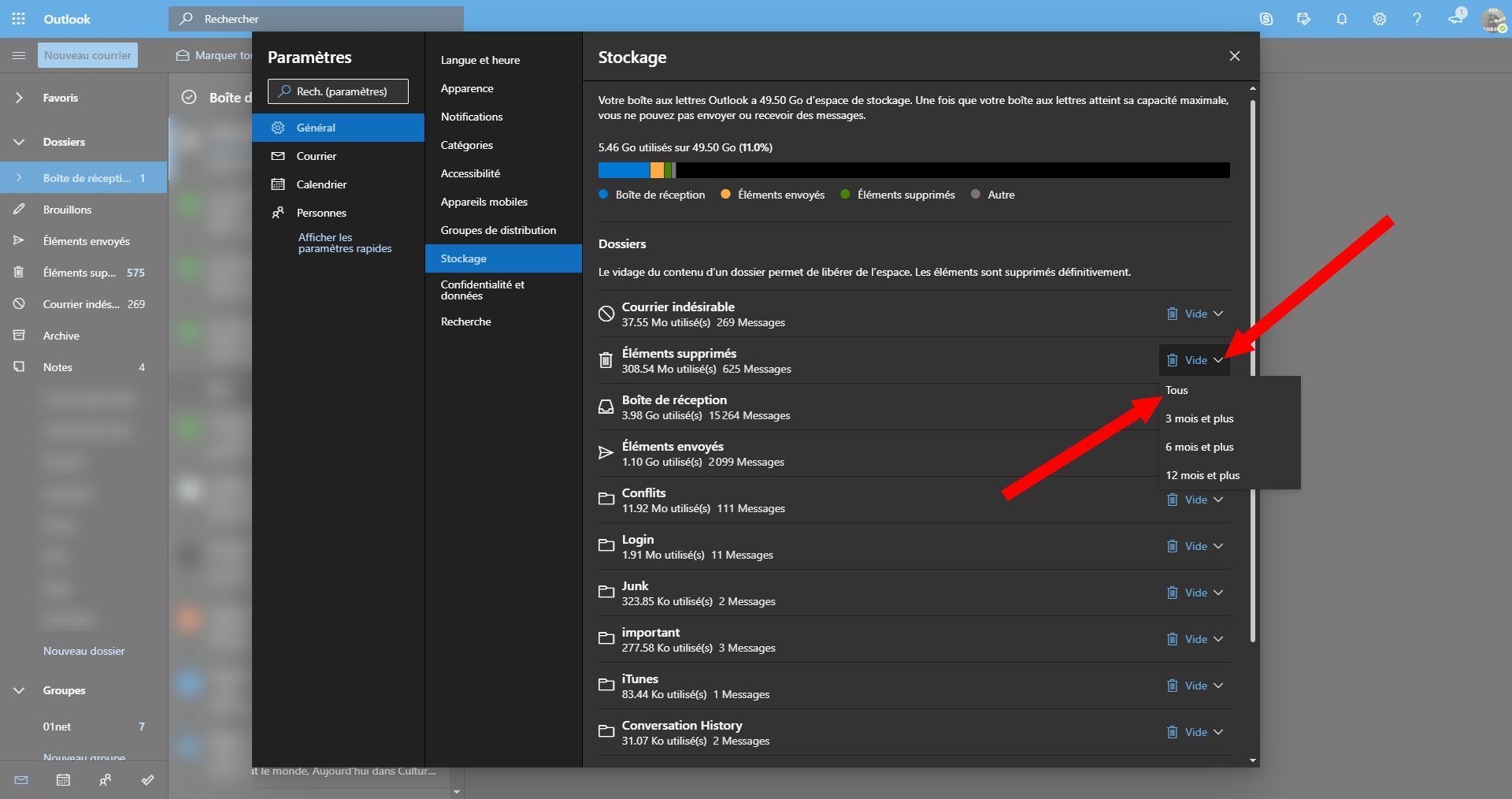Screen dimensions: 1512x799
Task: Open Calendrier settings category
Action: pyautogui.click(x=338, y=184)
